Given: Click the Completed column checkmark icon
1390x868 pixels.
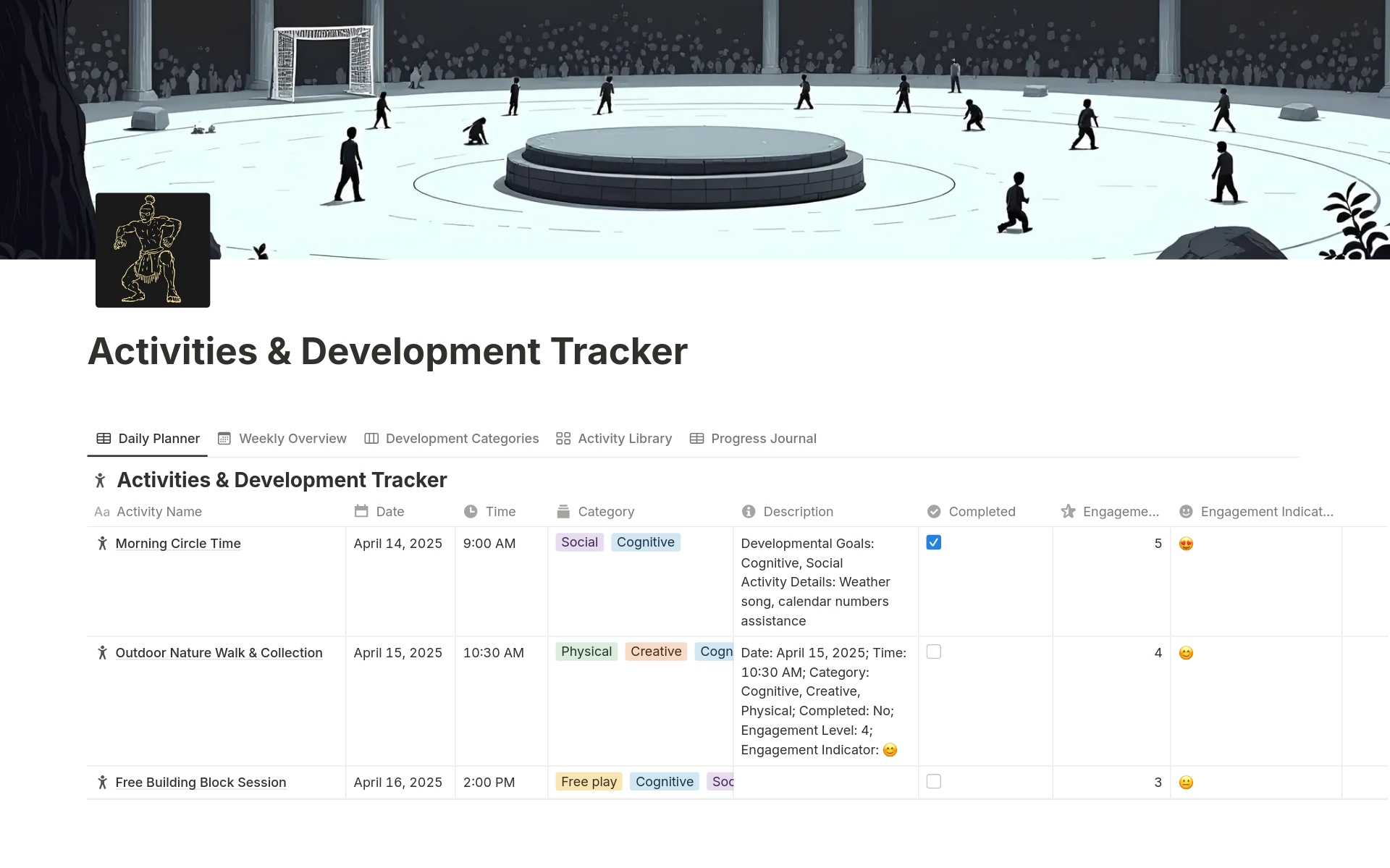Looking at the screenshot, I should [x=934, y=512].
